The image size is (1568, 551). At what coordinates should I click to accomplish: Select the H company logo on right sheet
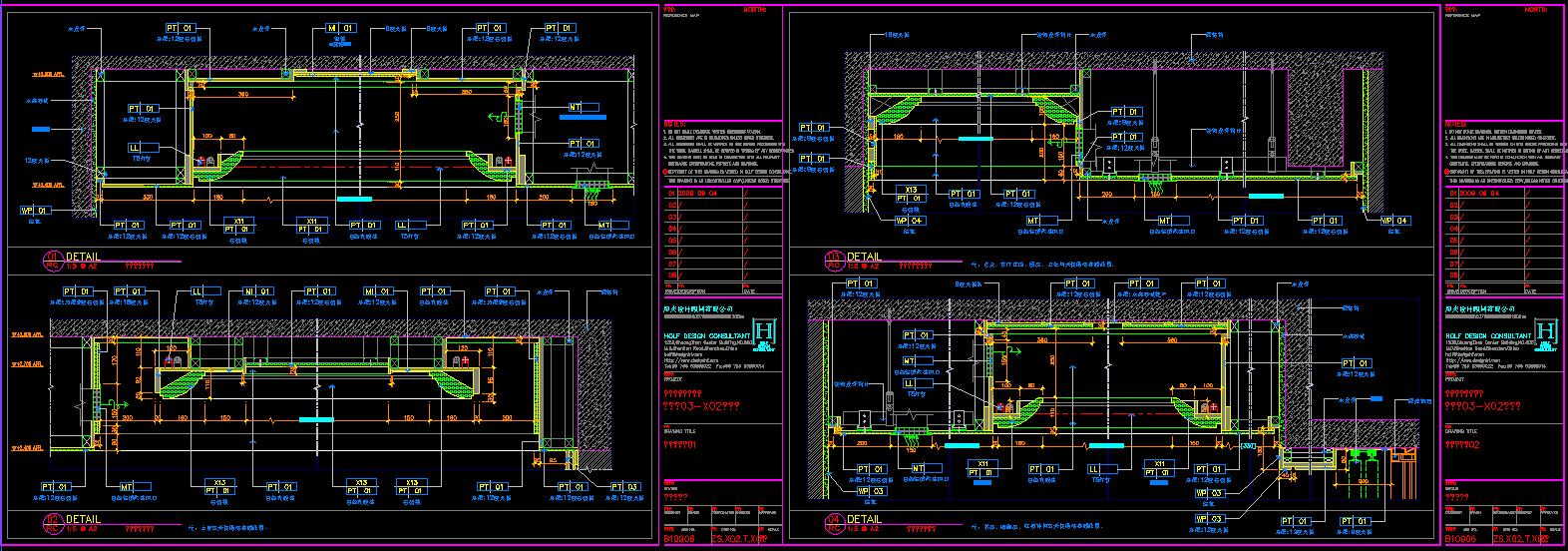coord(1547,332)
